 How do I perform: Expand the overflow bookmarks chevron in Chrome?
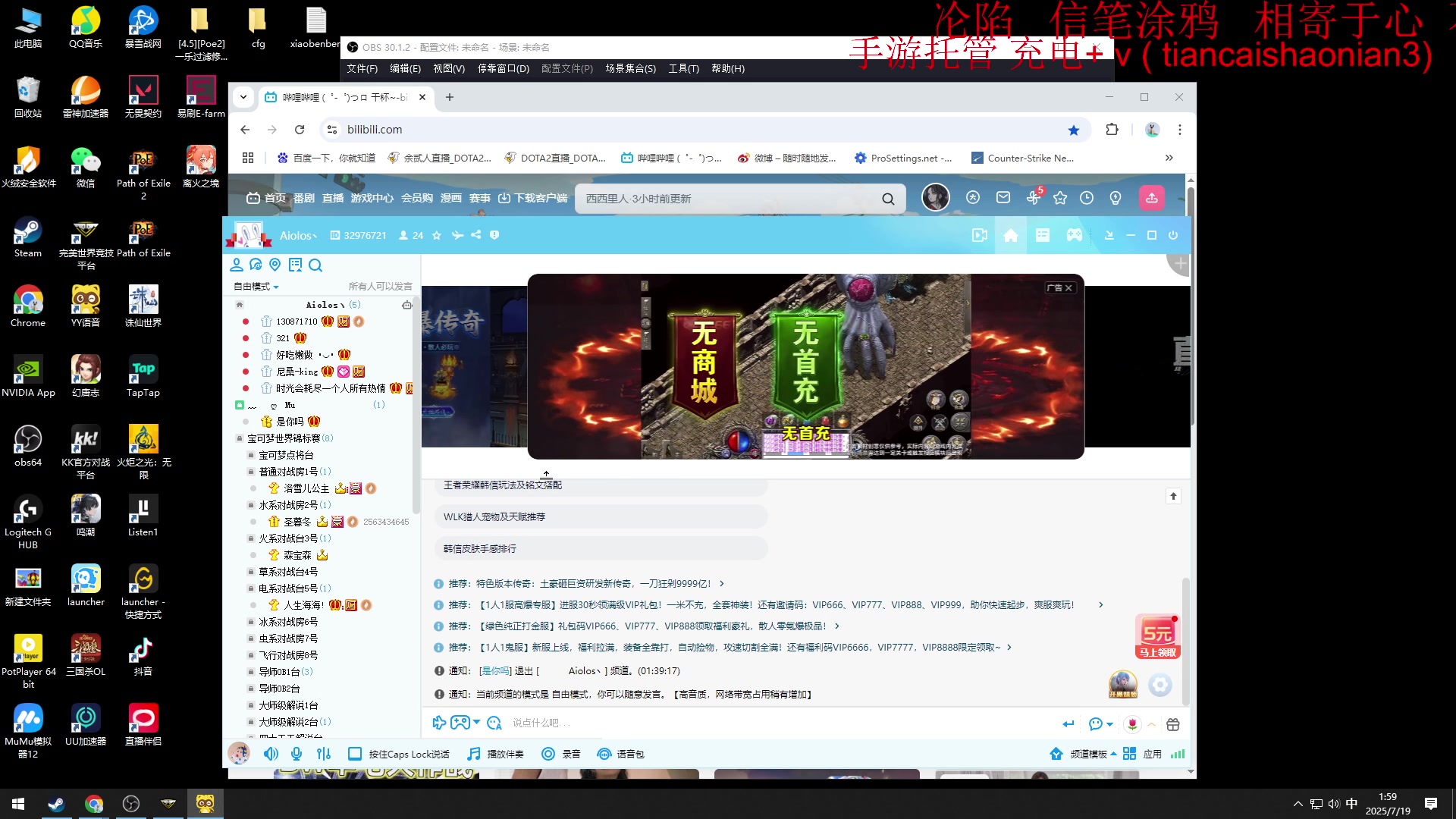click(x=1169, y=158)
